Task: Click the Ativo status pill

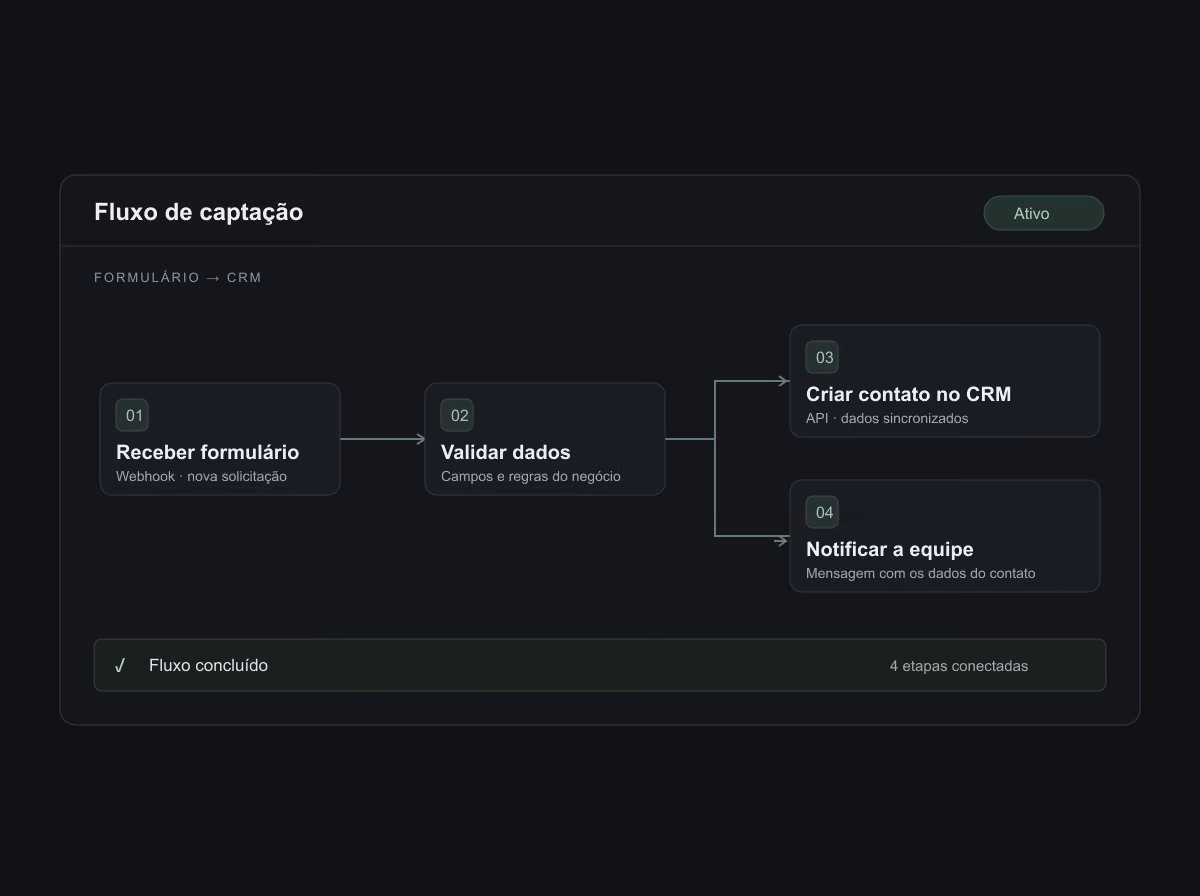Action: pyautogui.click(x=1044, y=213)
